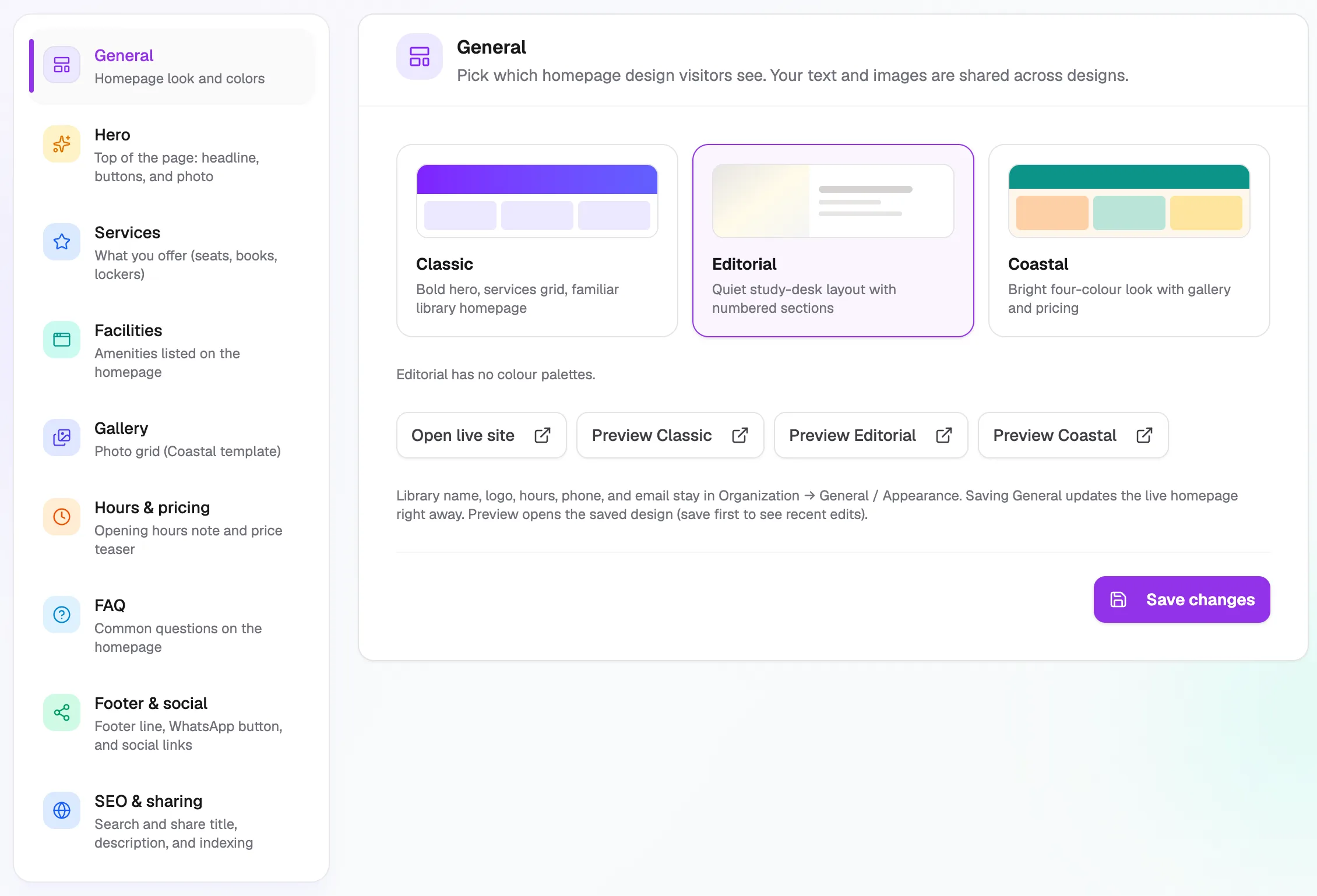Open Hours & pricing settings
The image size is (1317, 896).
(171, 528)
